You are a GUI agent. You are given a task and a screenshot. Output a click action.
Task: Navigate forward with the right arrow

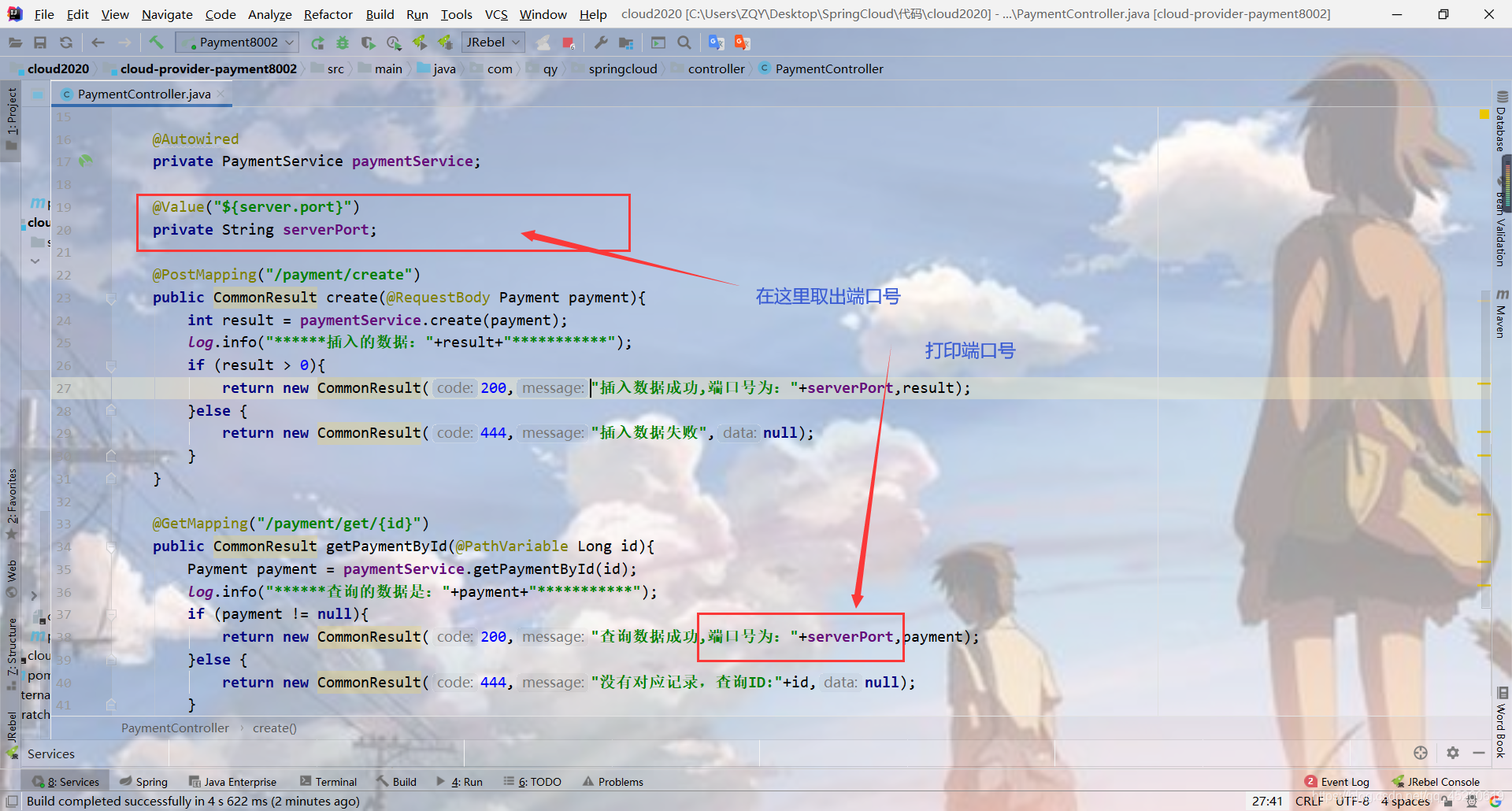click(124, 43)
